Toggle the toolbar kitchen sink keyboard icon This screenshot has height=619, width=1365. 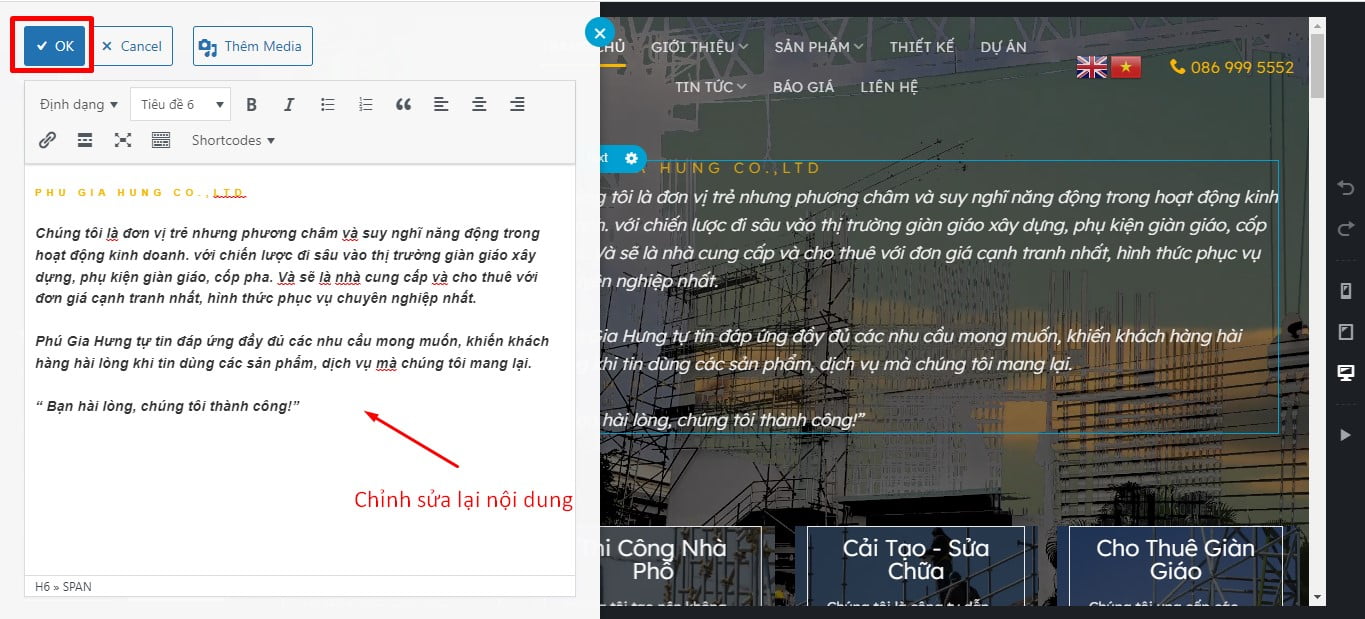pos(161,140)
